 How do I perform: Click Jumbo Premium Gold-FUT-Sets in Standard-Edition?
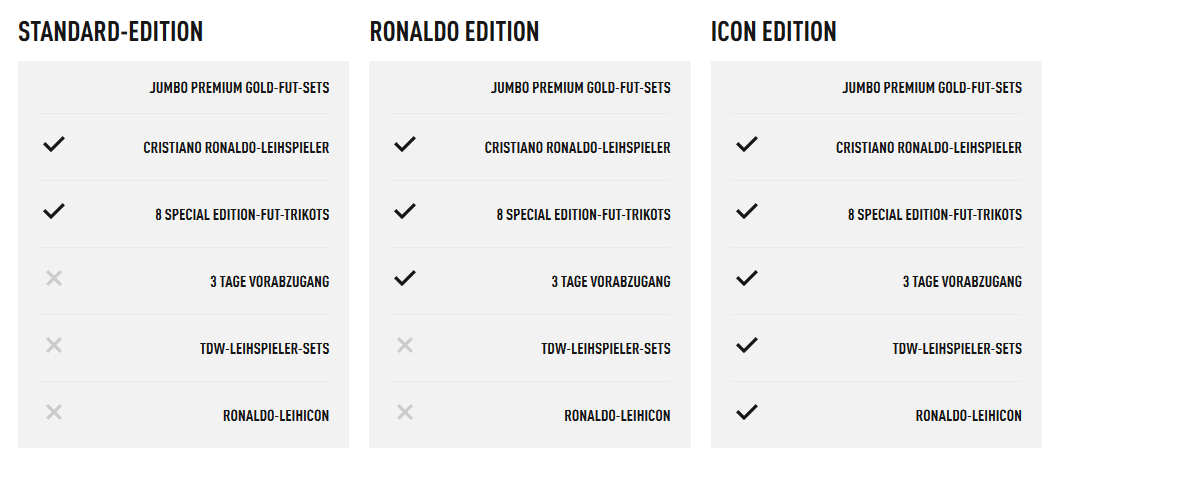(240, 88)
